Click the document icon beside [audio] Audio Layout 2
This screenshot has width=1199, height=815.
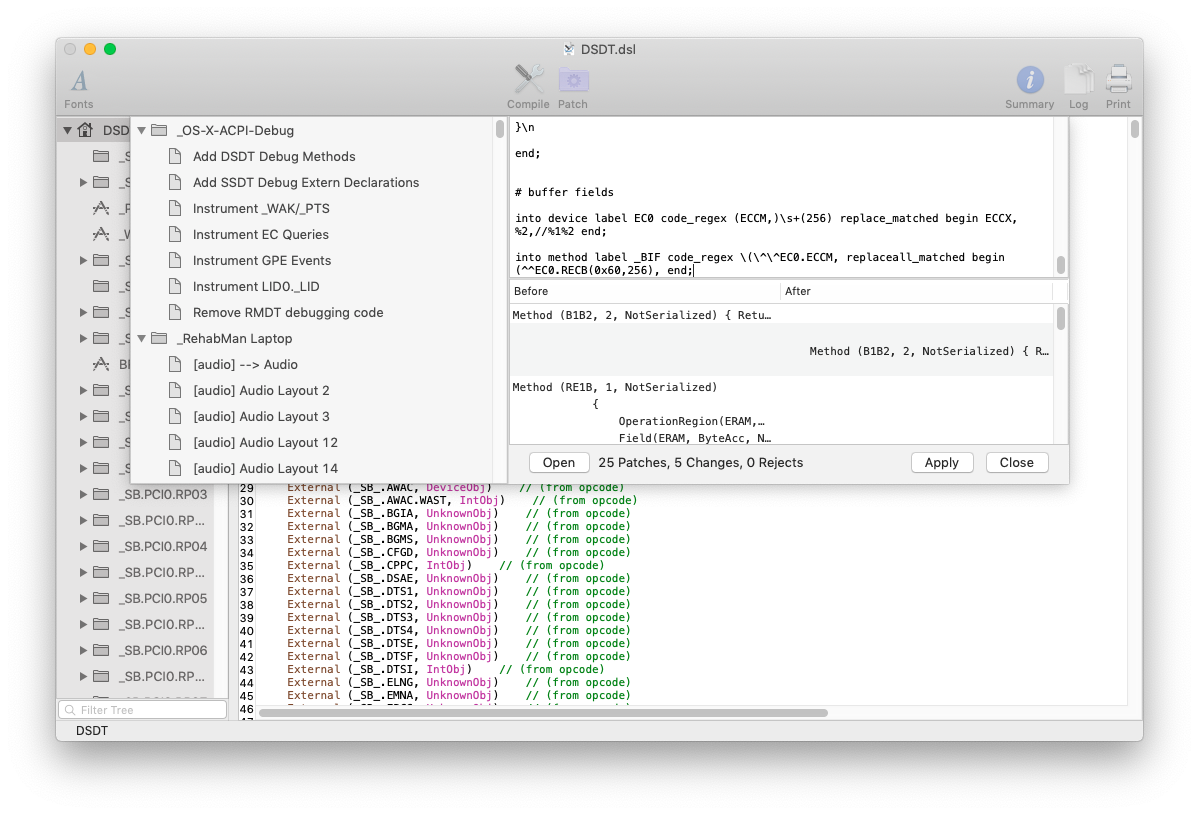pos(175,390)
